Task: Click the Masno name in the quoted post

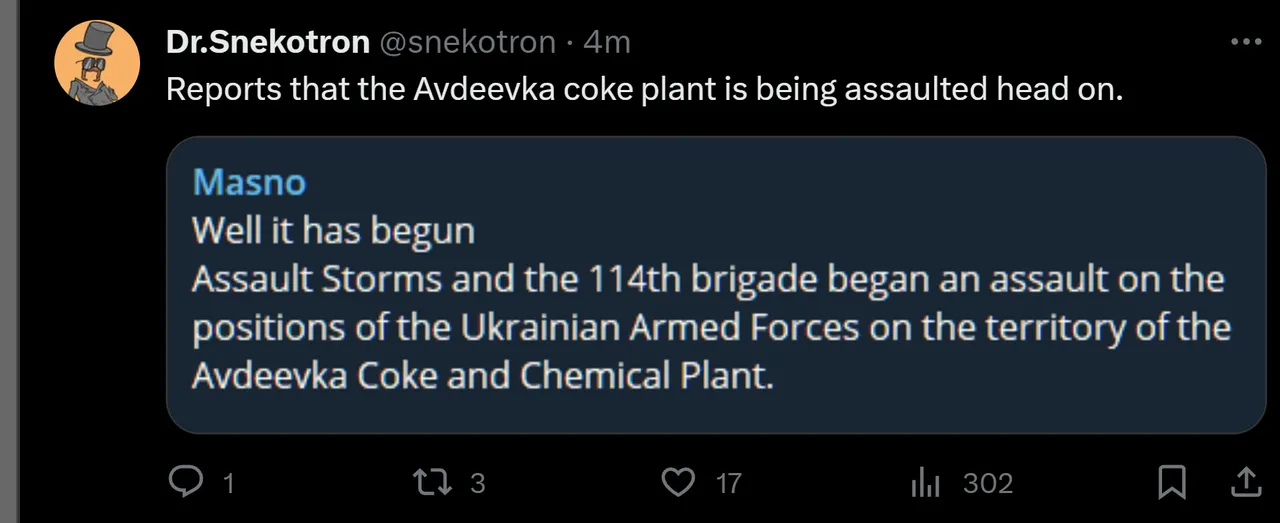Action: pos(249,182)
